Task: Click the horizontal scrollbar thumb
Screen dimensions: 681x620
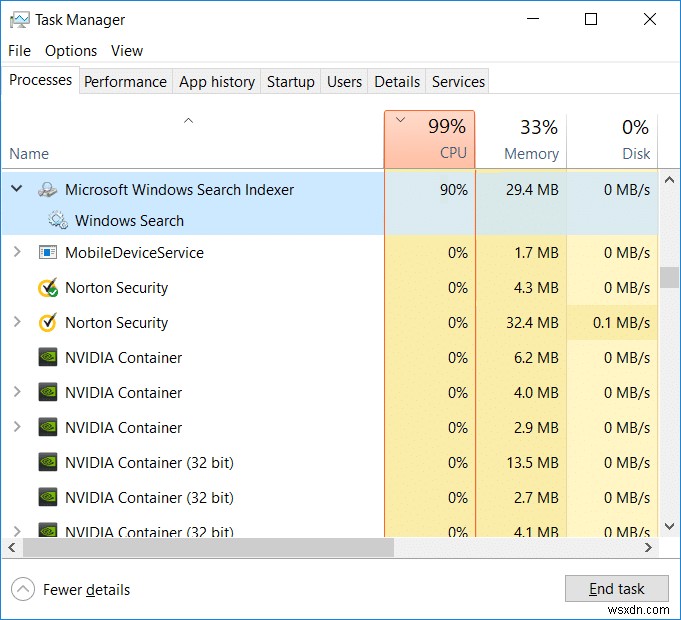Action: tap(208, 547)
